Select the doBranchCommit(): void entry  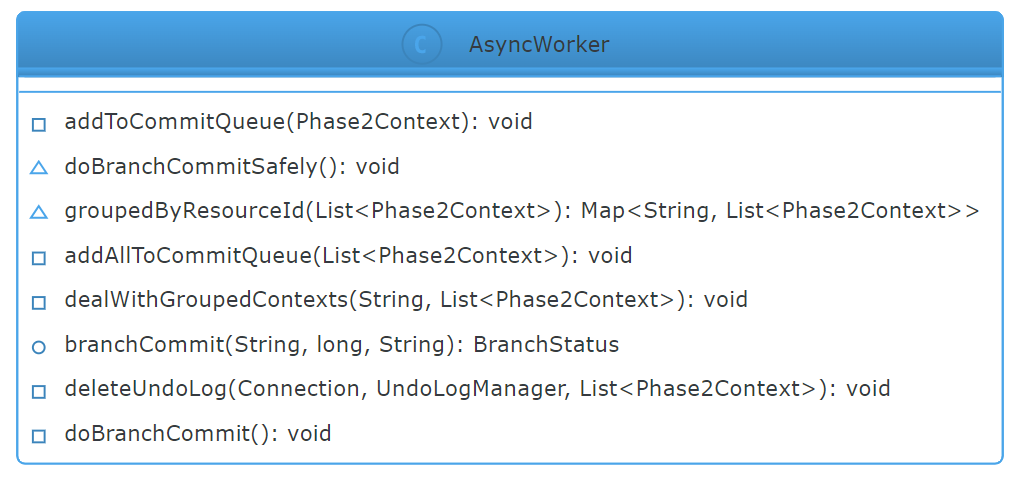tap(197, 434)
